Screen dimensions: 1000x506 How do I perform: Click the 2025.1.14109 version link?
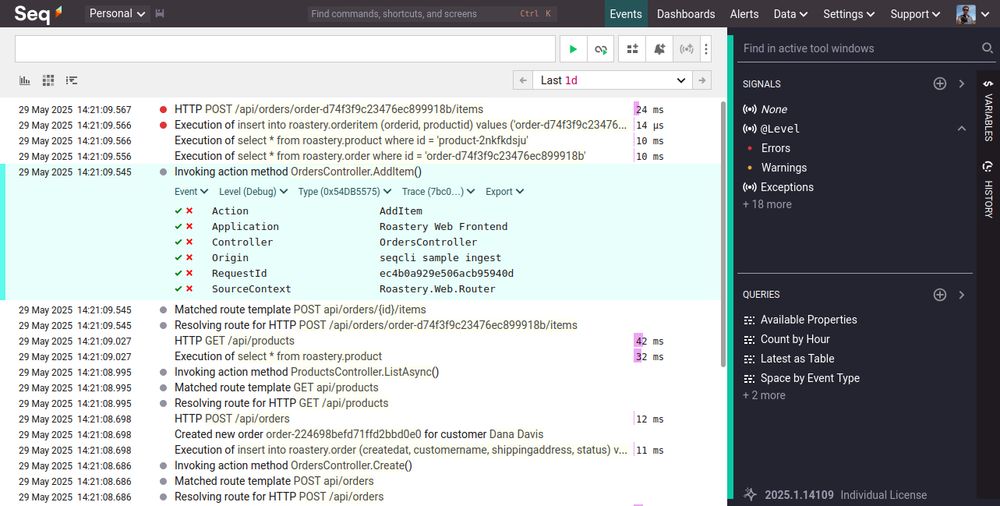click(799, 495)
